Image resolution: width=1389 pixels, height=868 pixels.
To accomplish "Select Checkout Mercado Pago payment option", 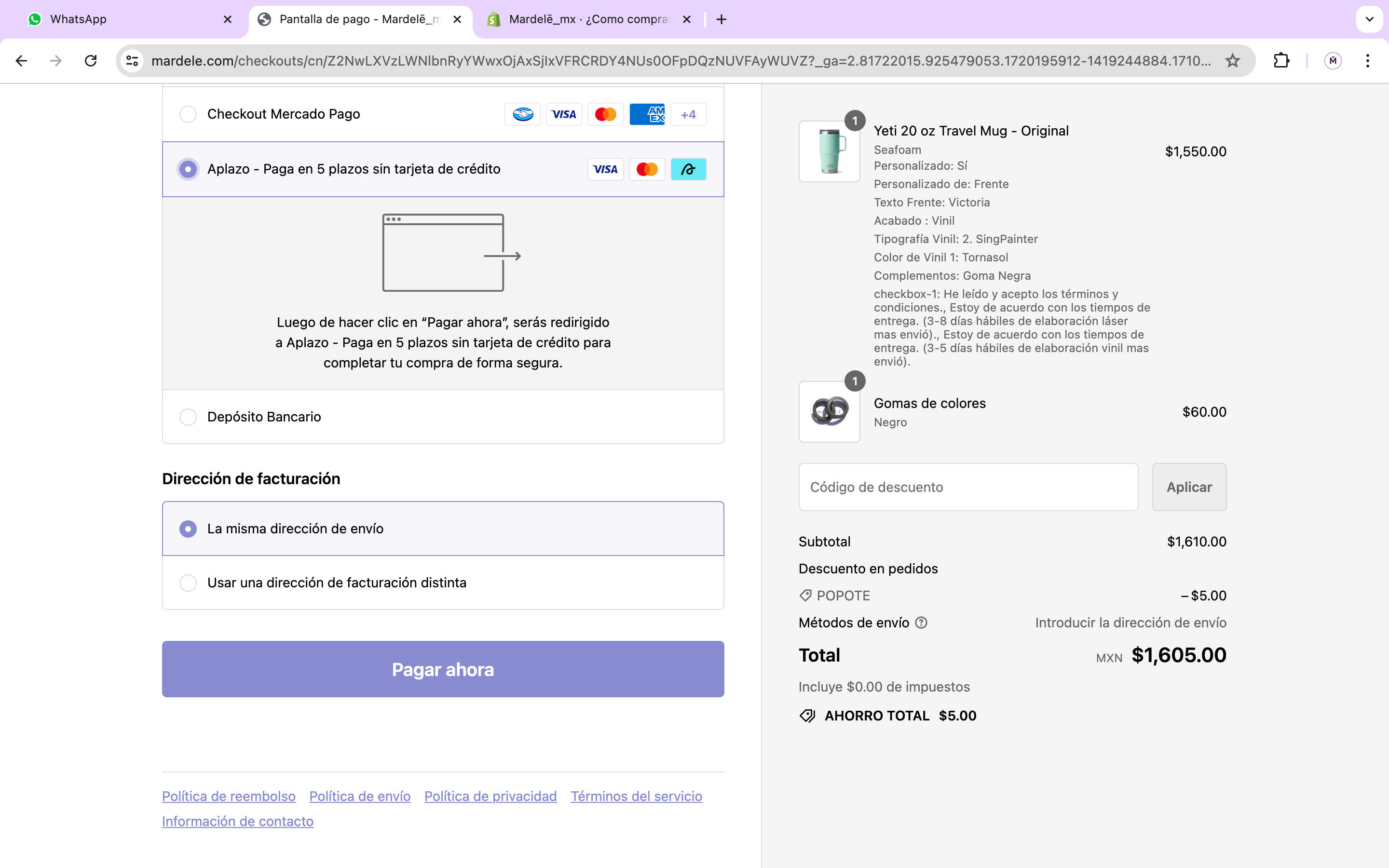I will 188,114.
